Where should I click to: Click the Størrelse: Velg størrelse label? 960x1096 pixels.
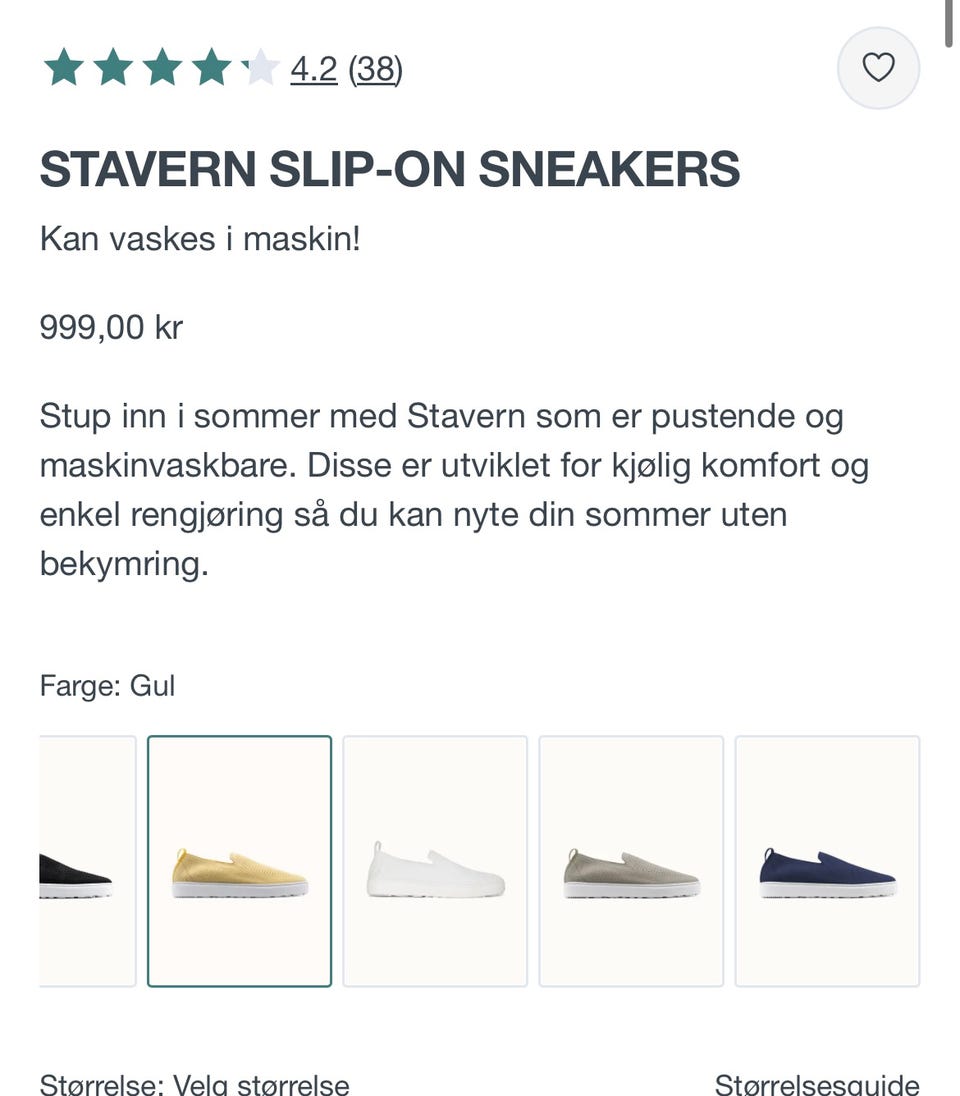(x=194, y=1083)
